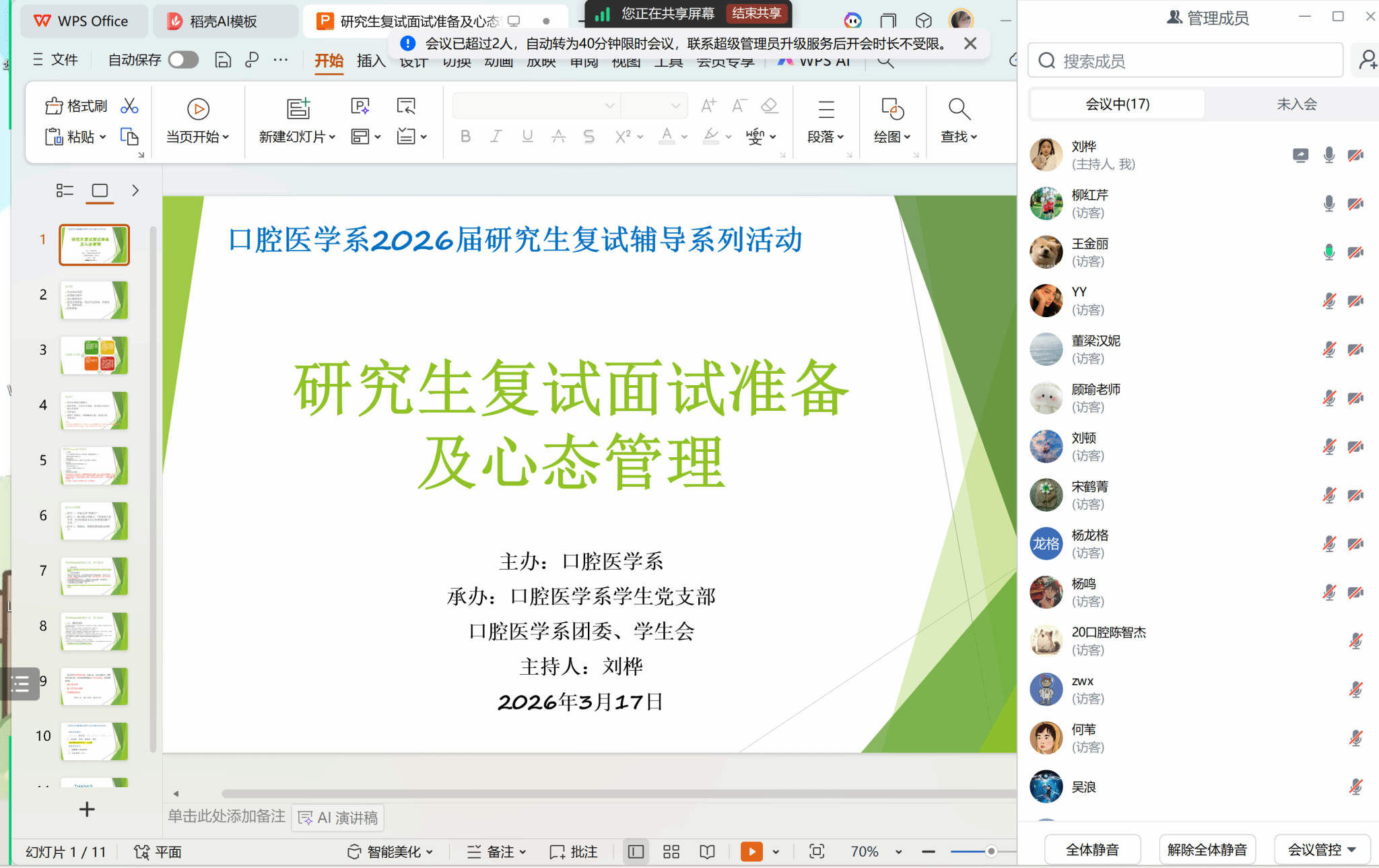
Task: Expand the 段落 paragraph dropdown
Action: coord(826,137)
